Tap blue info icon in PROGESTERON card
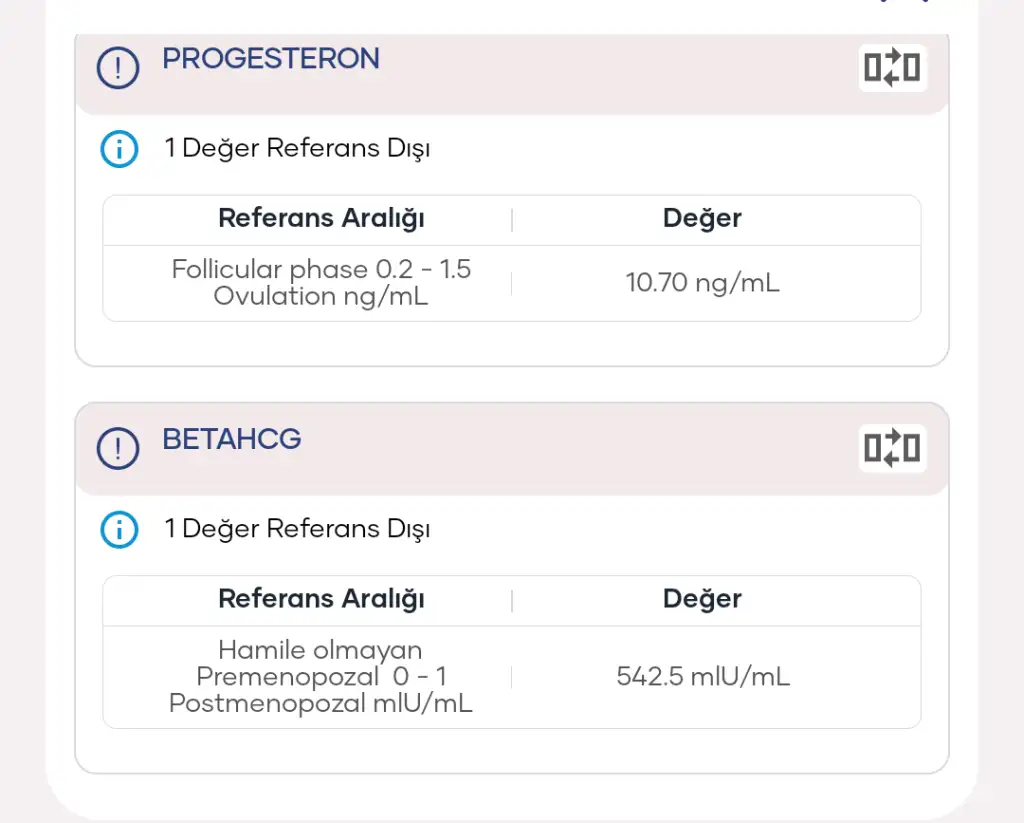Image resolution: width=1024 pixels, height=823 pixels. (119, 149)
